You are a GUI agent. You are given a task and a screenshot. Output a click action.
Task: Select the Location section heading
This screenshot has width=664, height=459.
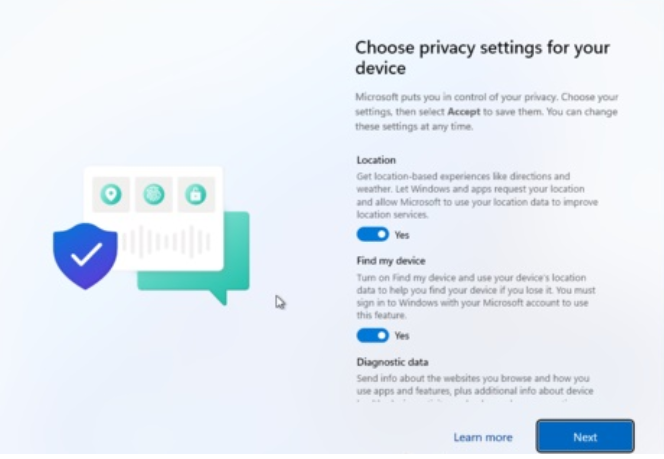click(x=376, y=160)
